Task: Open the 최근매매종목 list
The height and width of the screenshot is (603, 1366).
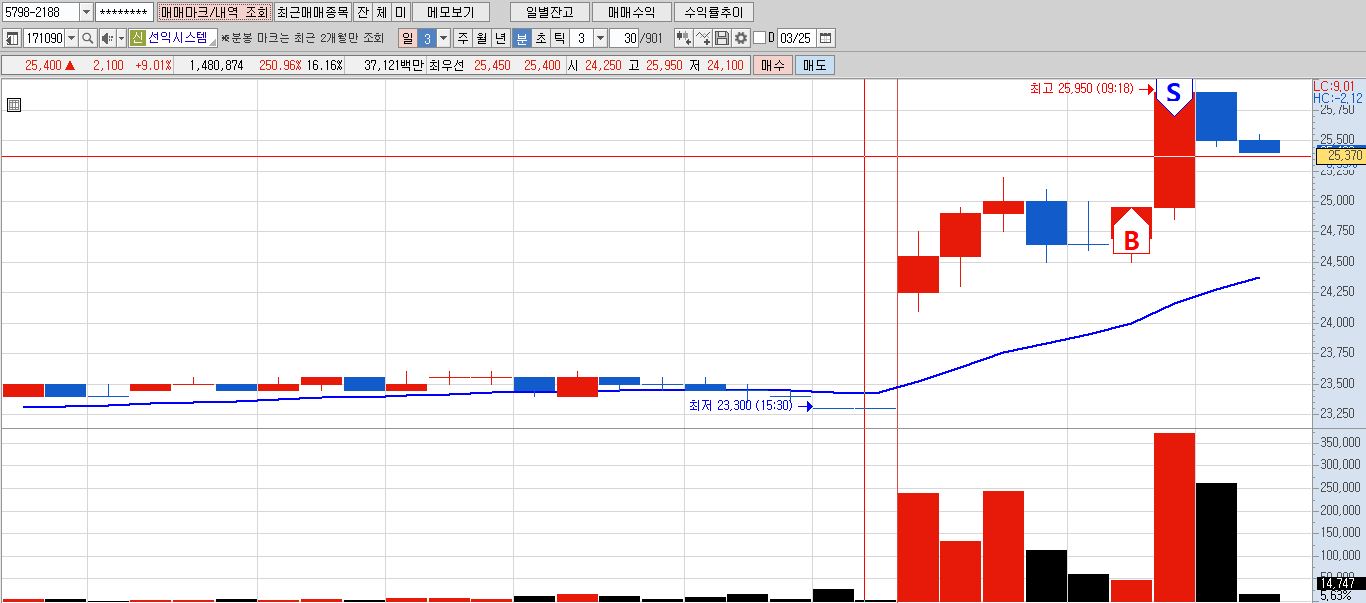Action: [x=313, y=12]
